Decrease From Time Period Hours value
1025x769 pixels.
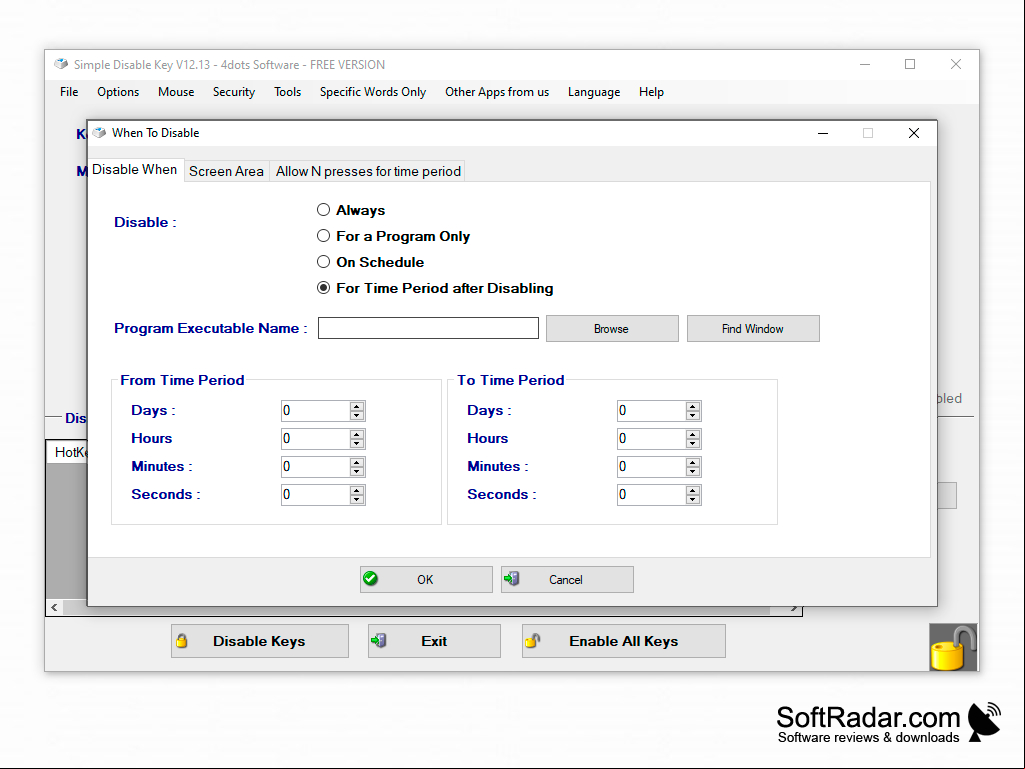coord(357,443)
